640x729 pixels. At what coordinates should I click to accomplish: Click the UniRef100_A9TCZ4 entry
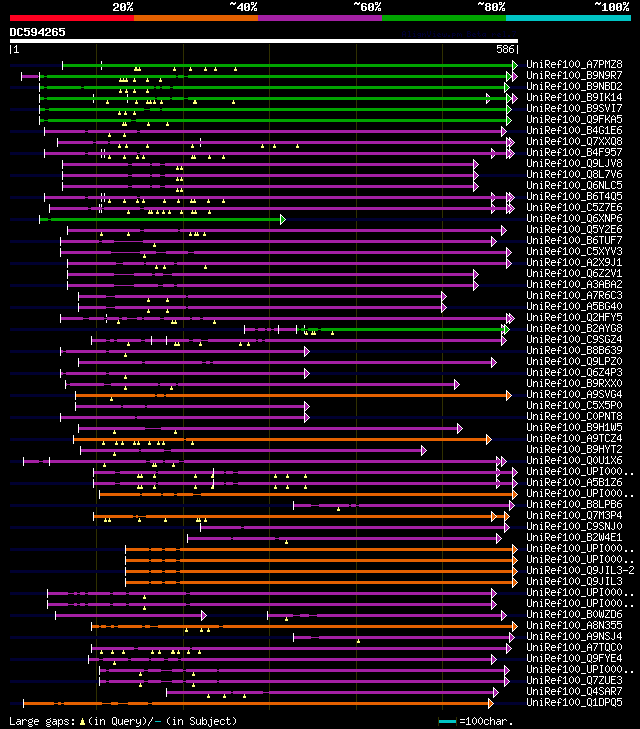point(574,438)
